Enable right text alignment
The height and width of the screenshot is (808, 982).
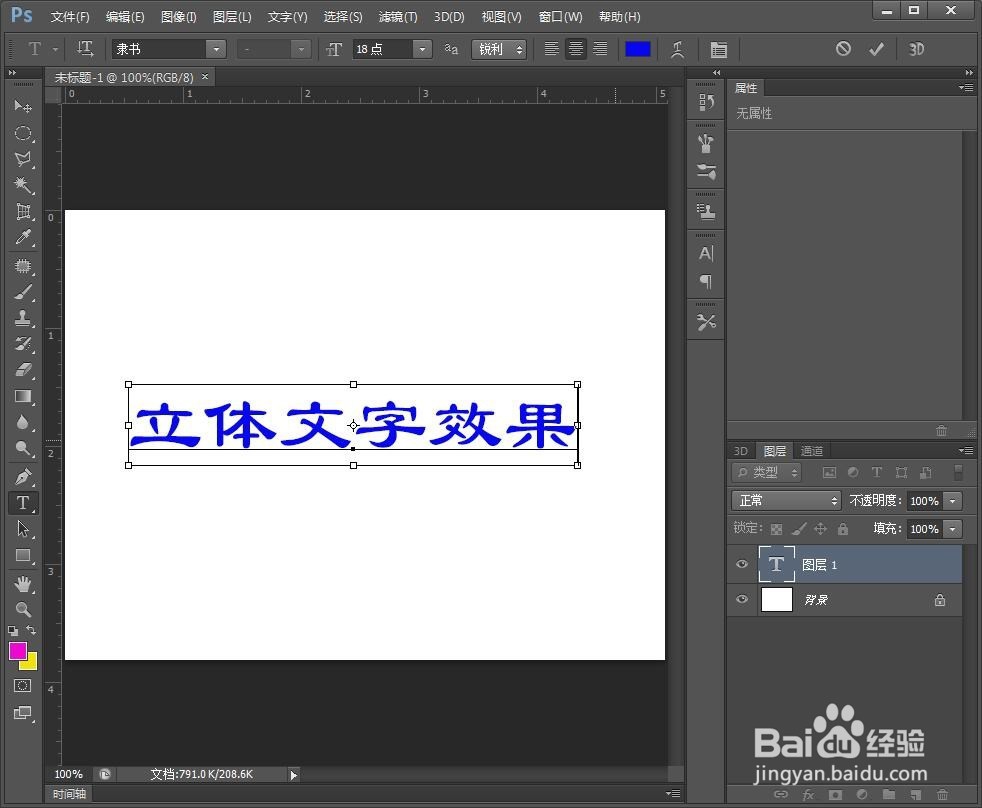[600, 49]
